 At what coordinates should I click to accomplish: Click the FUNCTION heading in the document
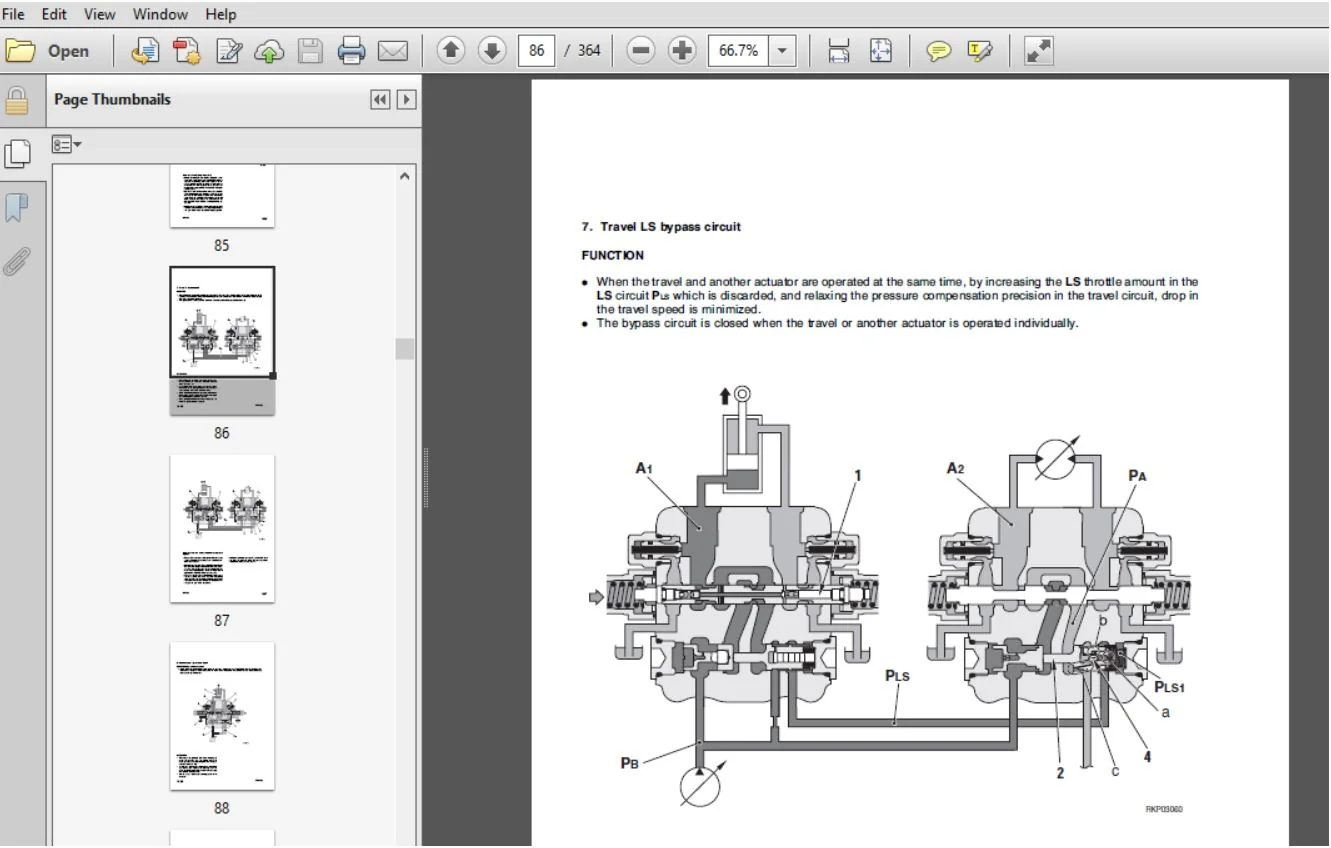[613, 255]
